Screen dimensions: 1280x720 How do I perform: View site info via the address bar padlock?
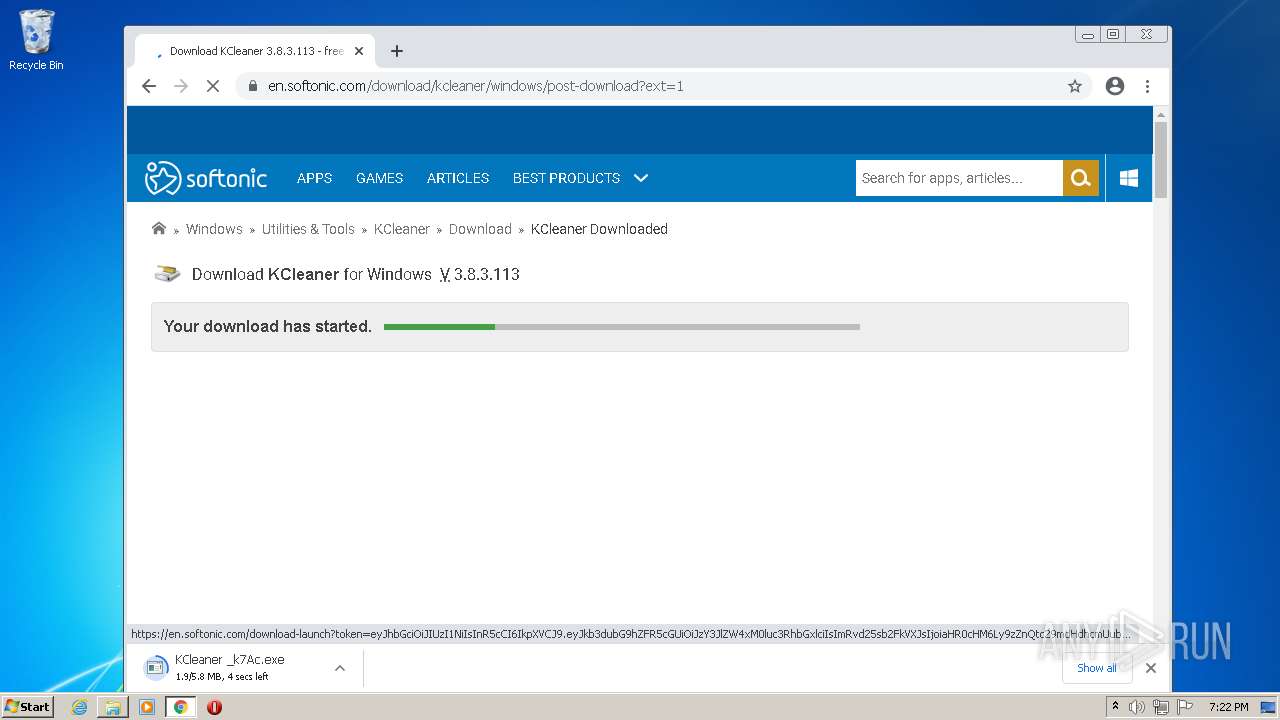click(253, 86)
